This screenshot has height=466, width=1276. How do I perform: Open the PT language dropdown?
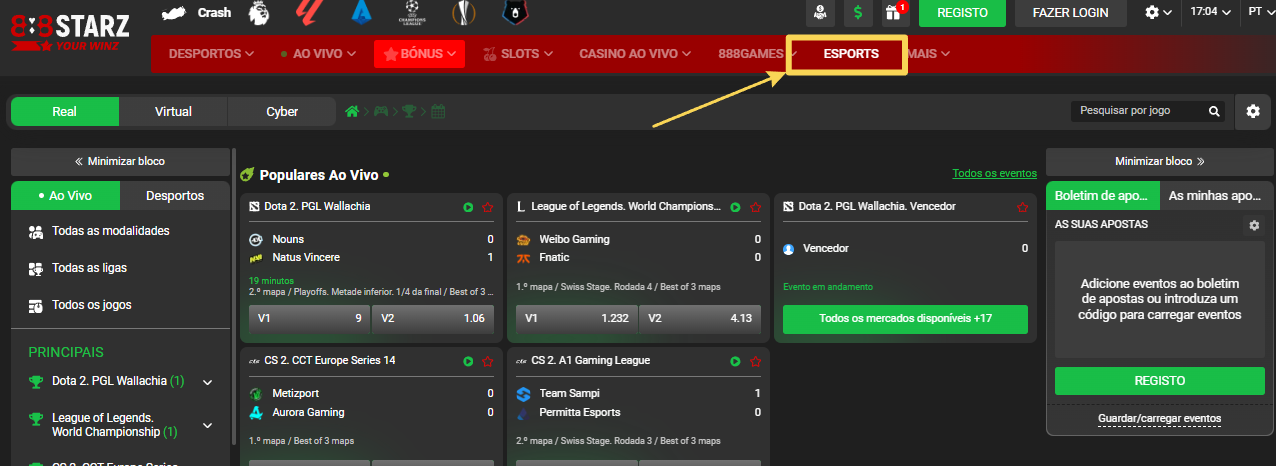[x=1258, y=12]
